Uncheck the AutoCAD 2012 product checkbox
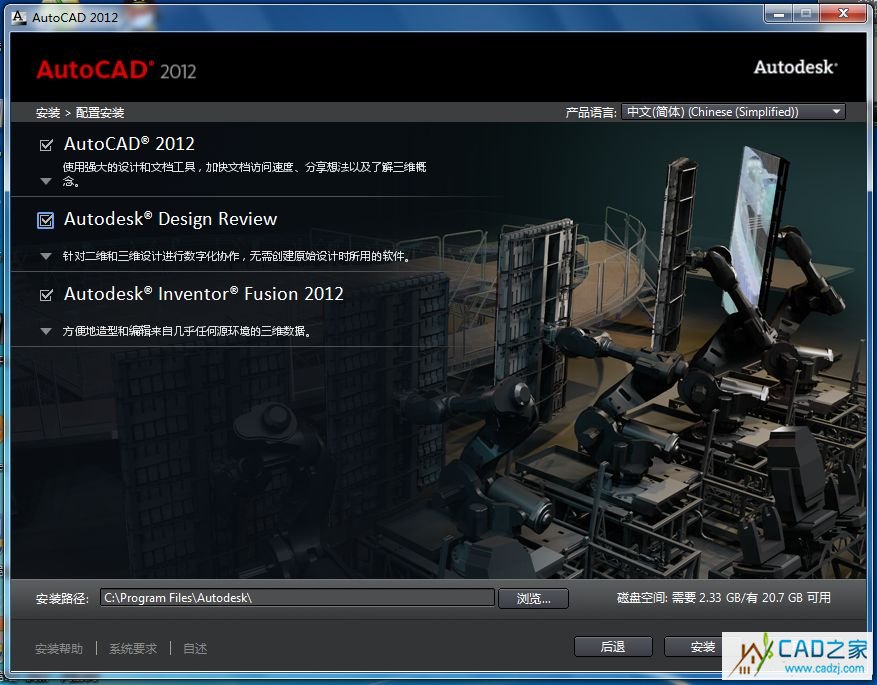The height and width of the screenshot is (685, 877). coord(46,145)
